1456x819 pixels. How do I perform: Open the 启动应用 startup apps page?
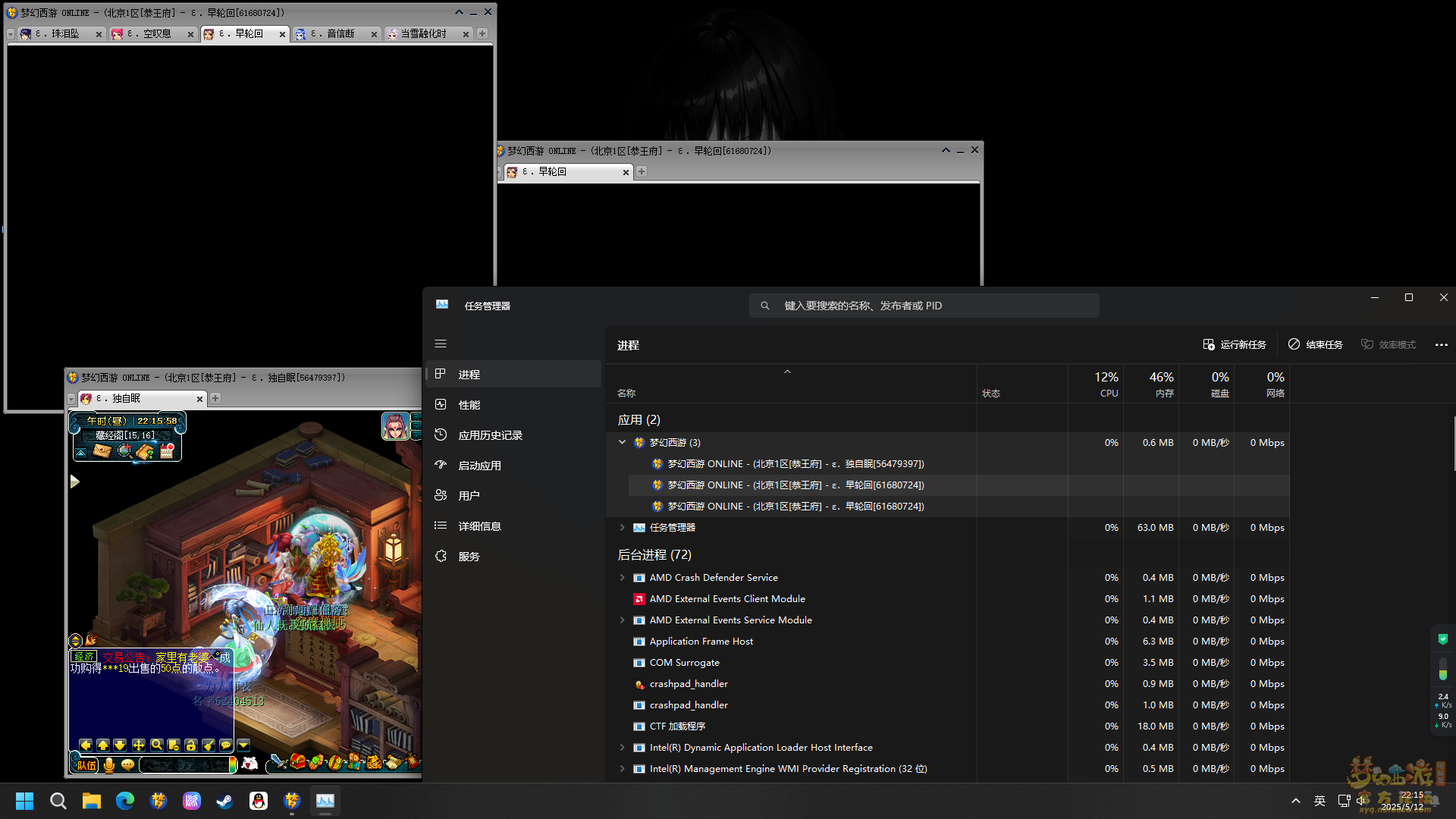[x=513, y=466]
